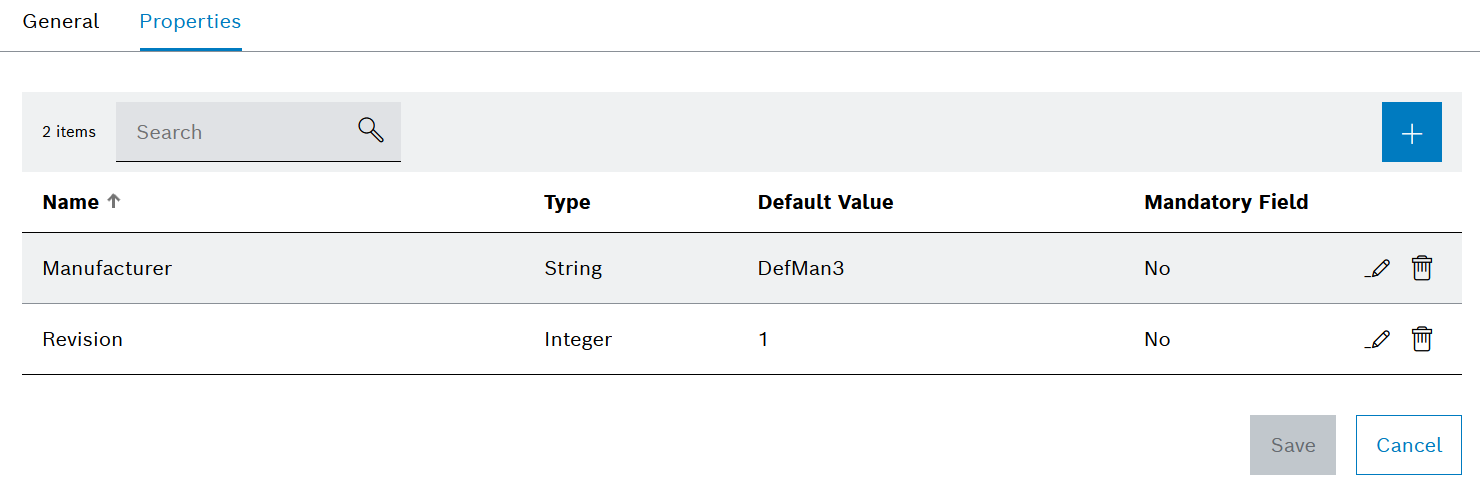Click the Integer type cell
1480x485 pixels.
click(x=578, y=339)
